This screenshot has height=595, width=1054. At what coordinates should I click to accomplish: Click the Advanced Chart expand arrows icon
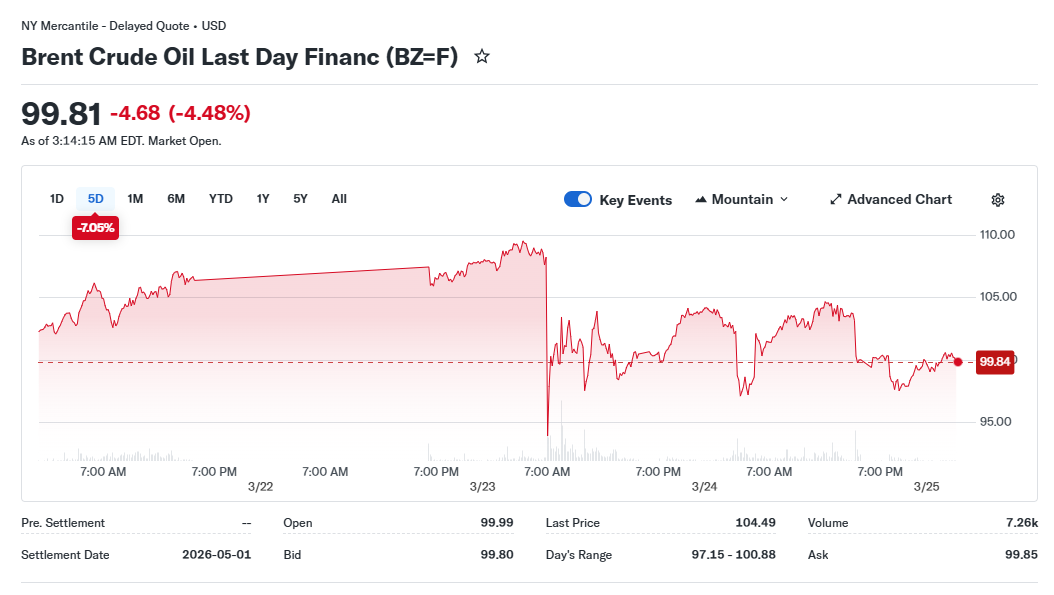coord(836,200)
